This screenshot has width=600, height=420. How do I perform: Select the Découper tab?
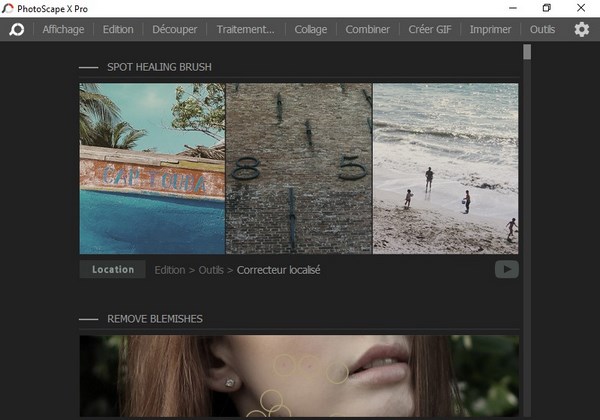click(175, 29)
